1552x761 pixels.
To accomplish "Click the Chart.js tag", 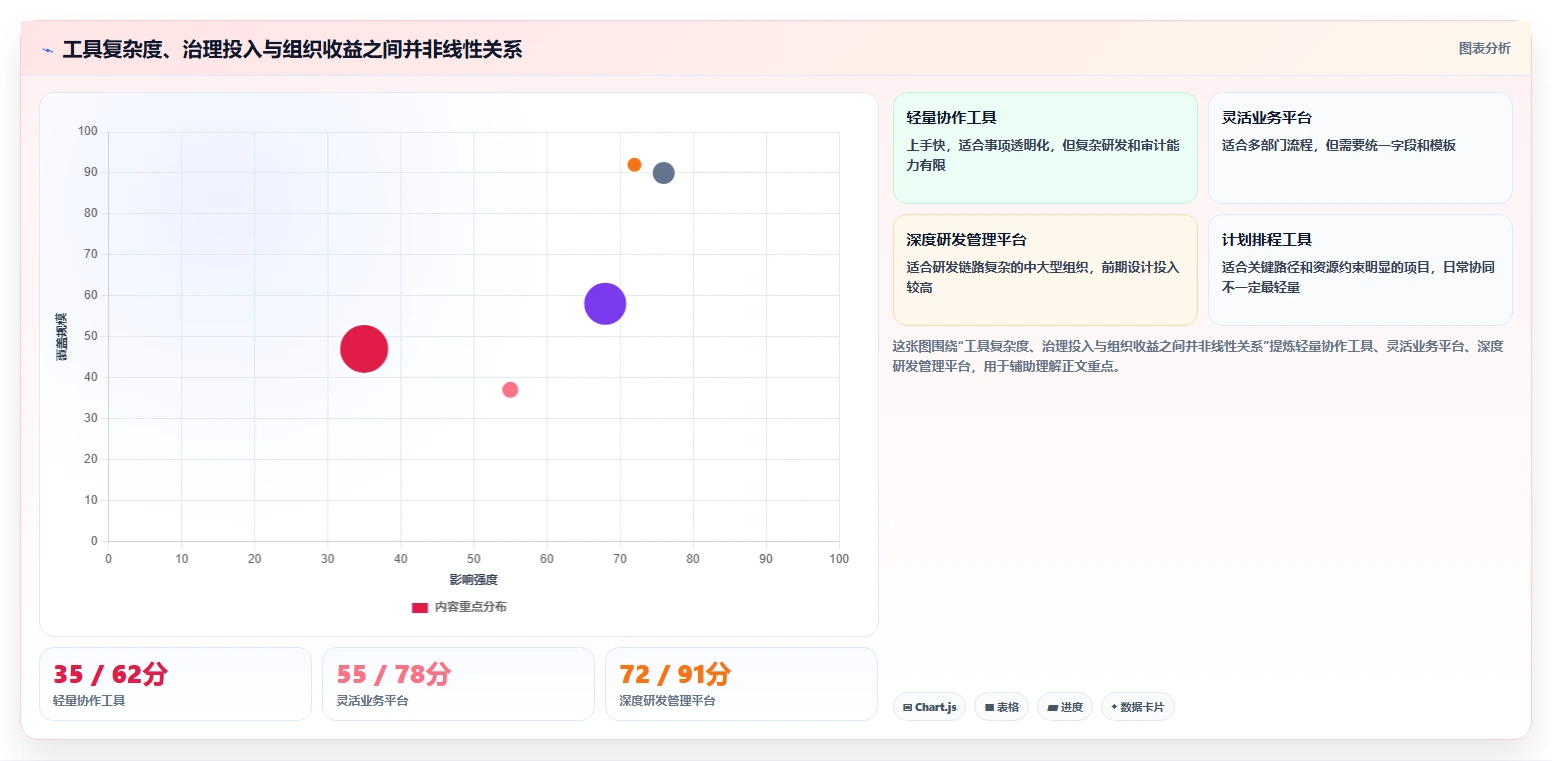I will [929, 707].
